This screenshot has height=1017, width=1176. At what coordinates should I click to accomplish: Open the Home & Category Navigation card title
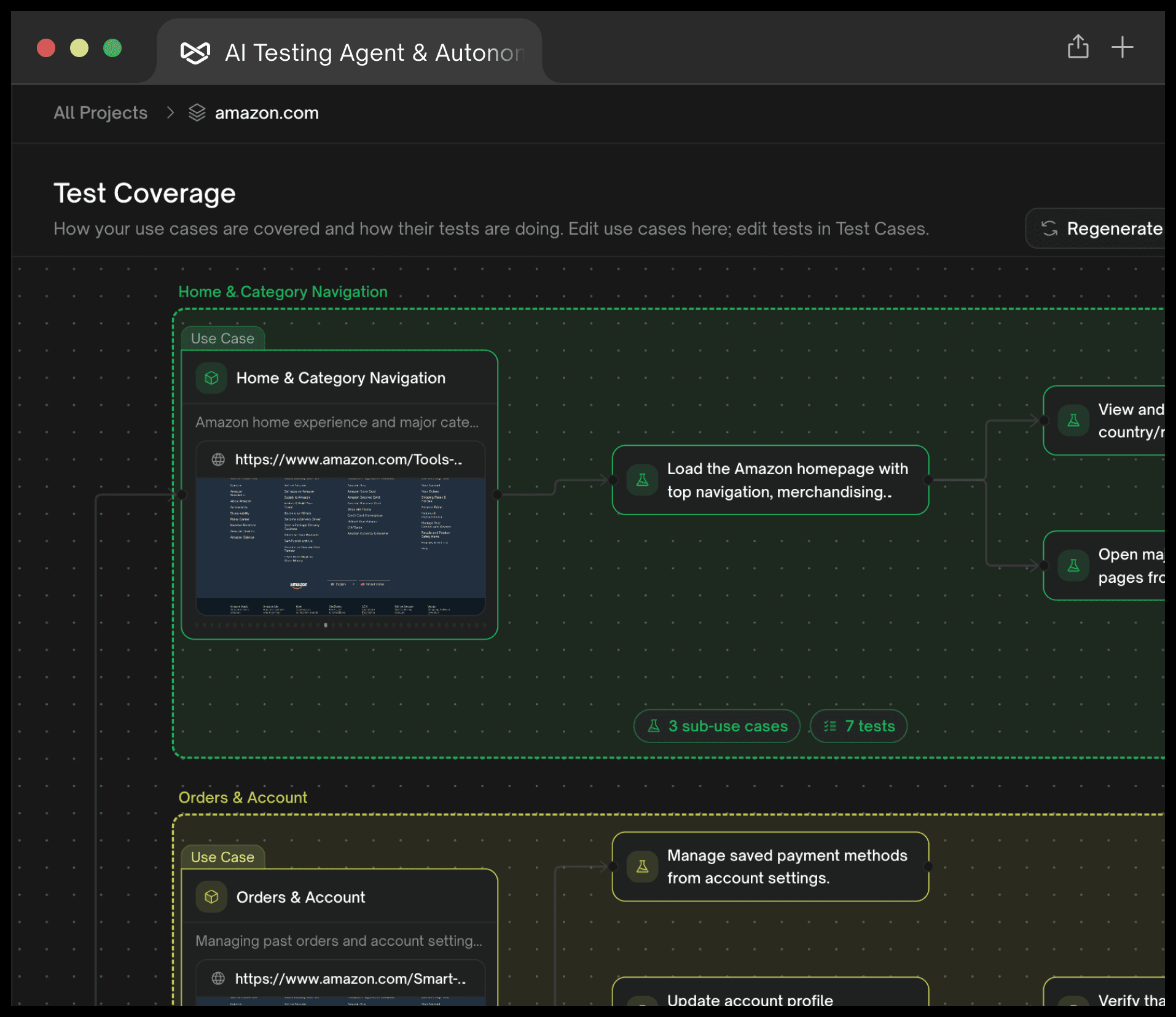[x=340, y=378]
